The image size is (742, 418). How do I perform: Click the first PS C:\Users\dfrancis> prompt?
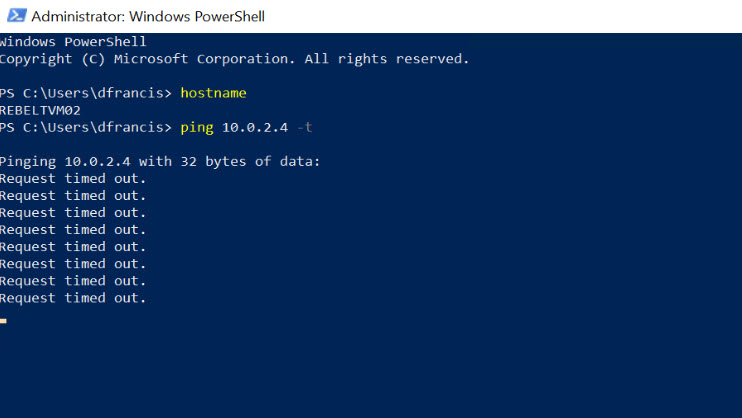click(86, 93)
